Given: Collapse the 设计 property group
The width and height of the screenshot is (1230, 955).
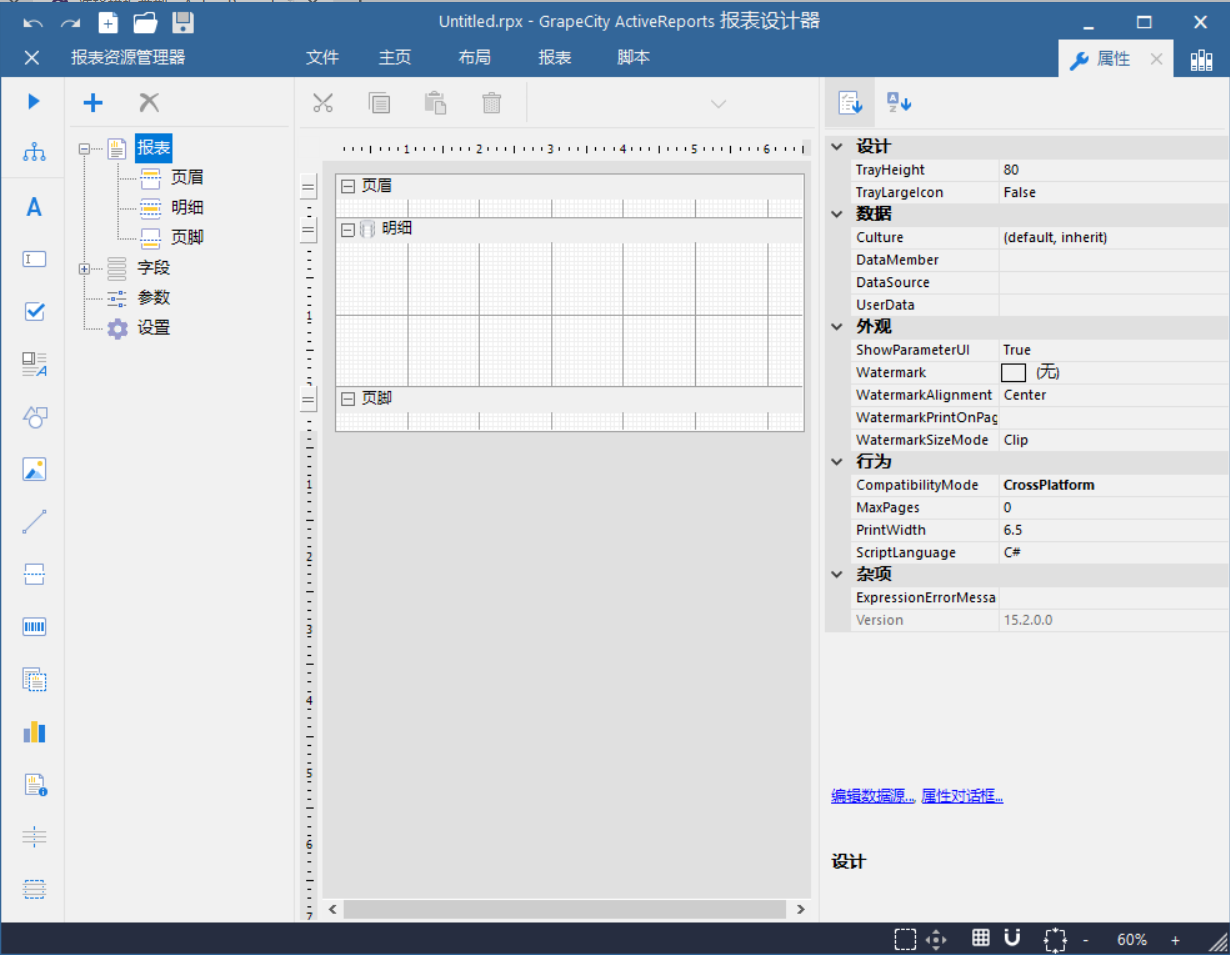Looking at the screenshot, I should pyautogui.click(x=837, y=147).
